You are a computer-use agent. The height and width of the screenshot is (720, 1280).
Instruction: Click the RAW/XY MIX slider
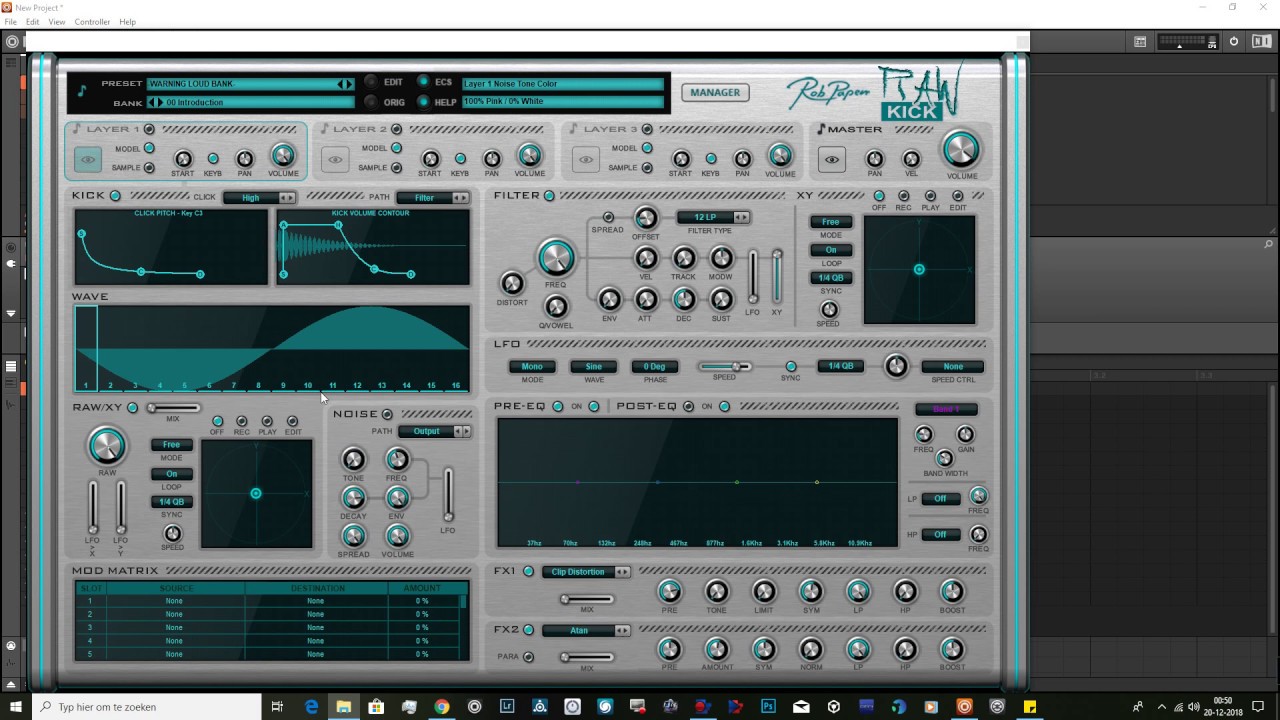(x=173, y=408)
